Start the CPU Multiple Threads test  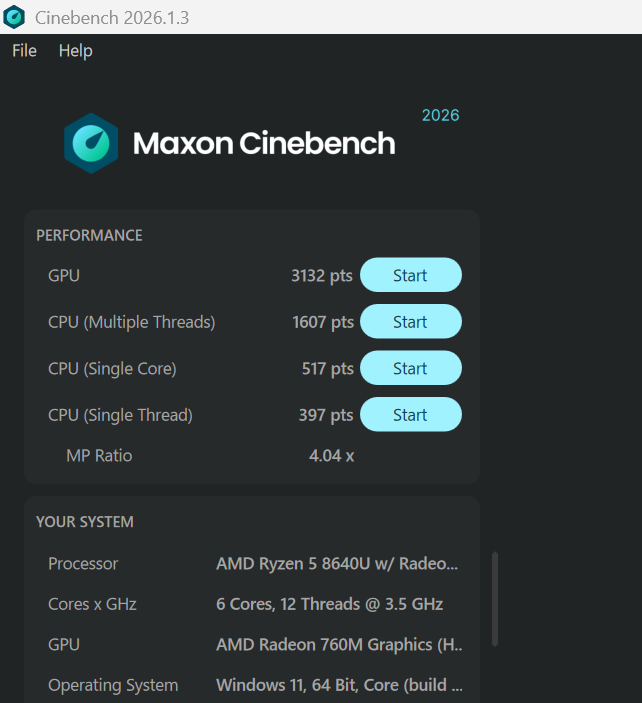pos(411,321)
